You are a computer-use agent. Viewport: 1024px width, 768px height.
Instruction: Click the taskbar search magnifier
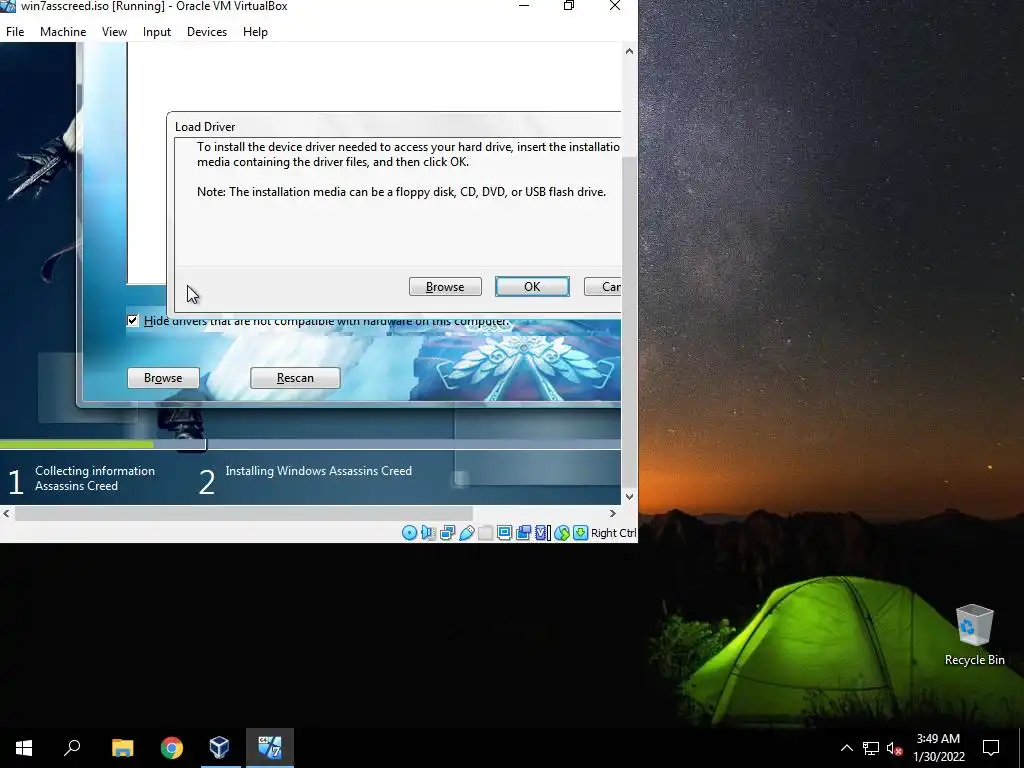point(72,748)
